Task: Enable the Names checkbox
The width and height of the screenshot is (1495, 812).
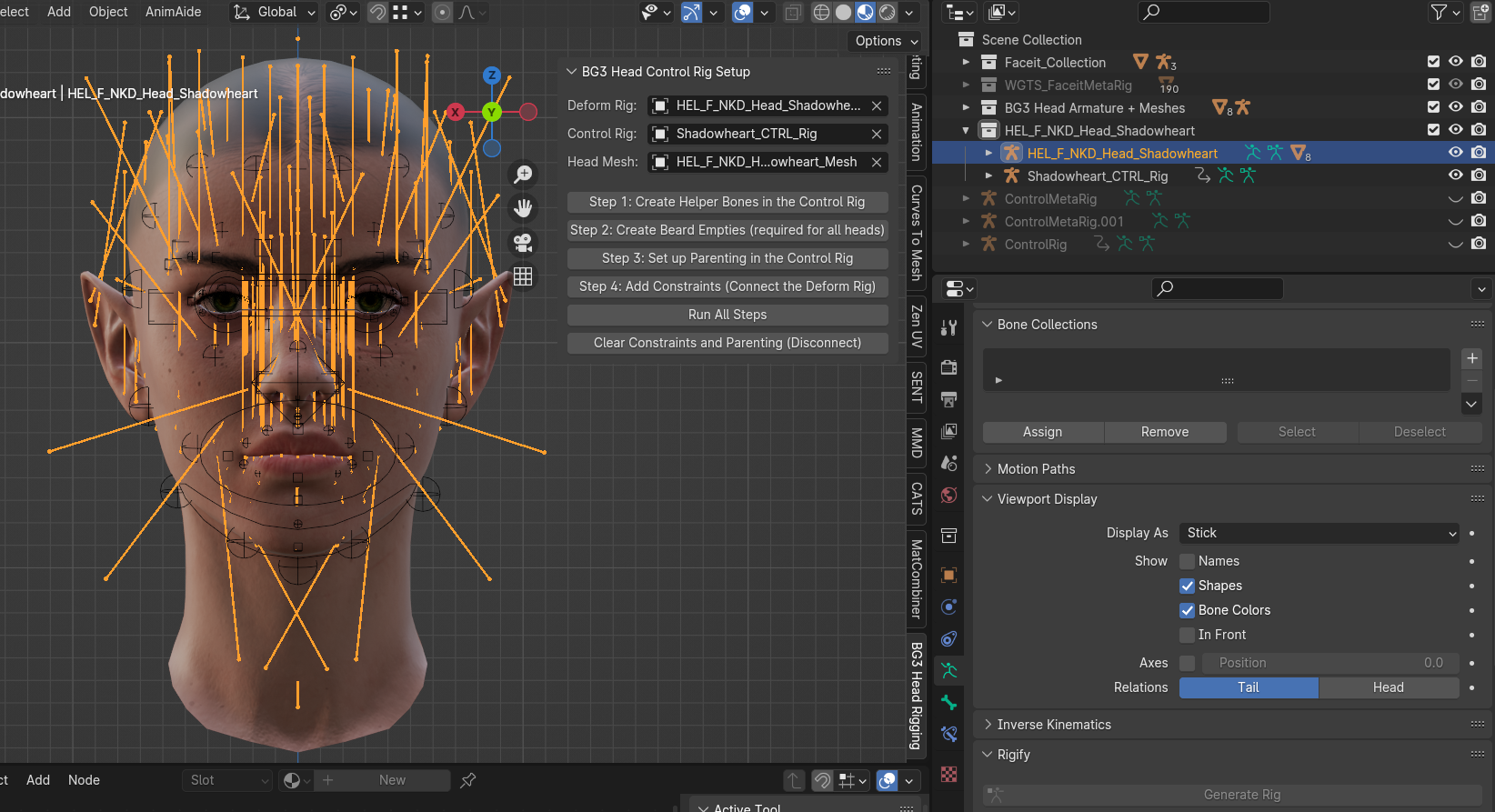Action: click(x=1187, y=561)
